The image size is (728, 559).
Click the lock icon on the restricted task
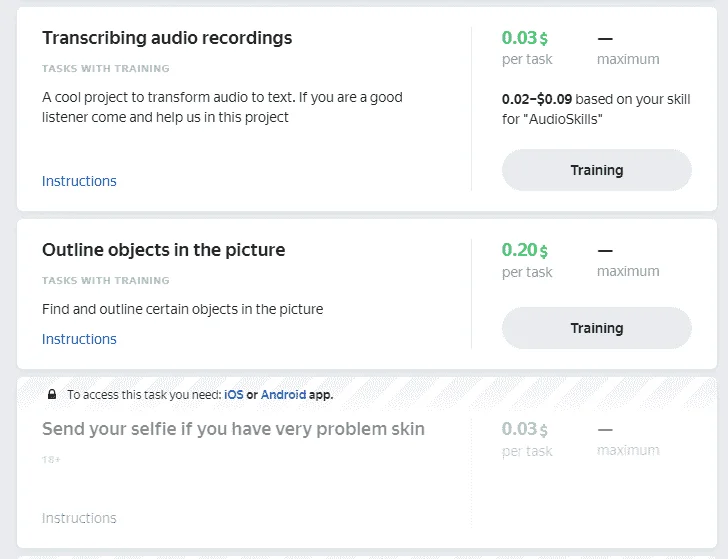[52, 394]
